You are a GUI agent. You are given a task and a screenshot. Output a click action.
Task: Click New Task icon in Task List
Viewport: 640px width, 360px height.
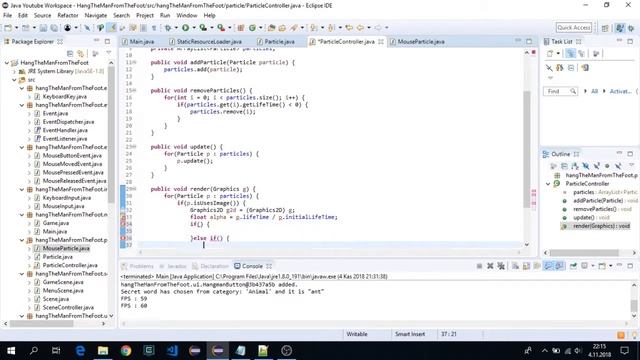tap(550, 53)
